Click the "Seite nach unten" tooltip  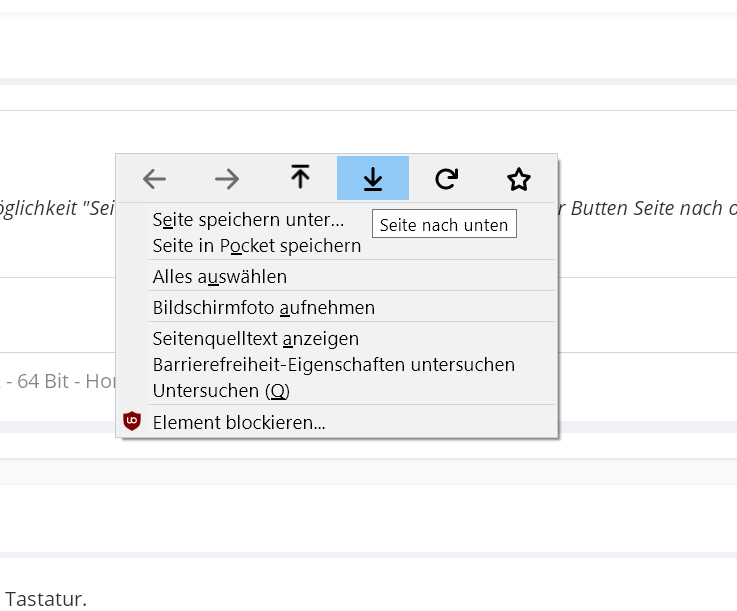point(444,225)
